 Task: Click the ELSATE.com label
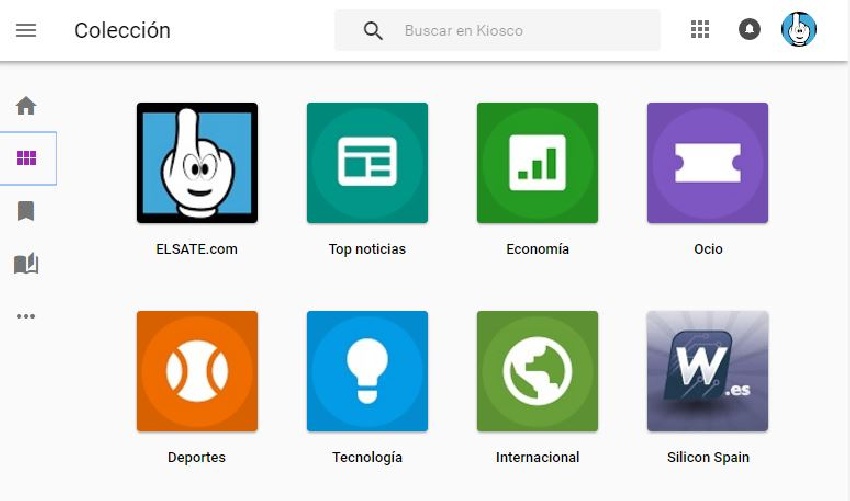click(x=197, y=249)
